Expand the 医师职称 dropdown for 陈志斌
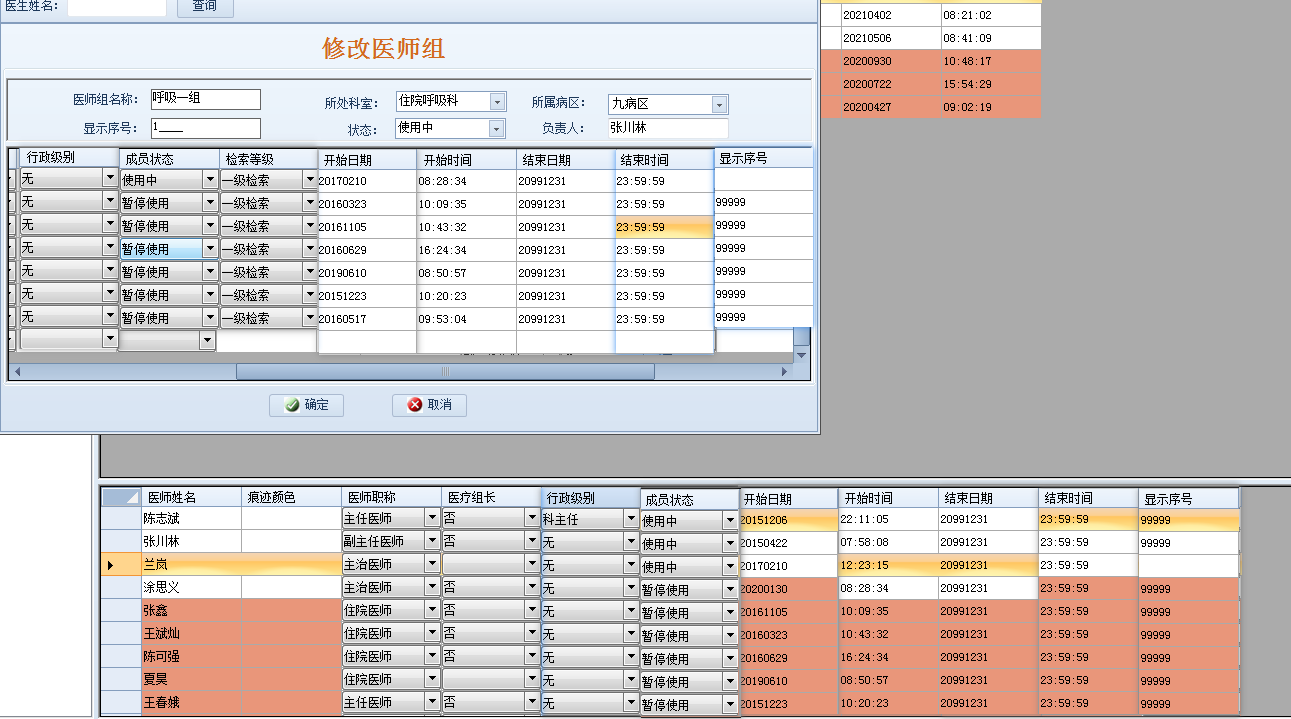 point(432,519)
